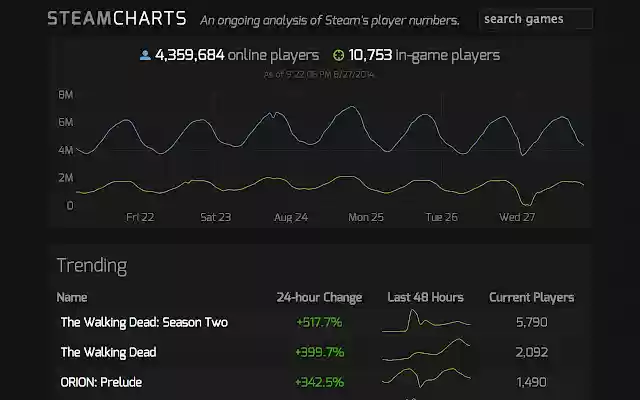Click the Tue 26 axis label
This screenshot has width=640, height=400.
point(442,217)
